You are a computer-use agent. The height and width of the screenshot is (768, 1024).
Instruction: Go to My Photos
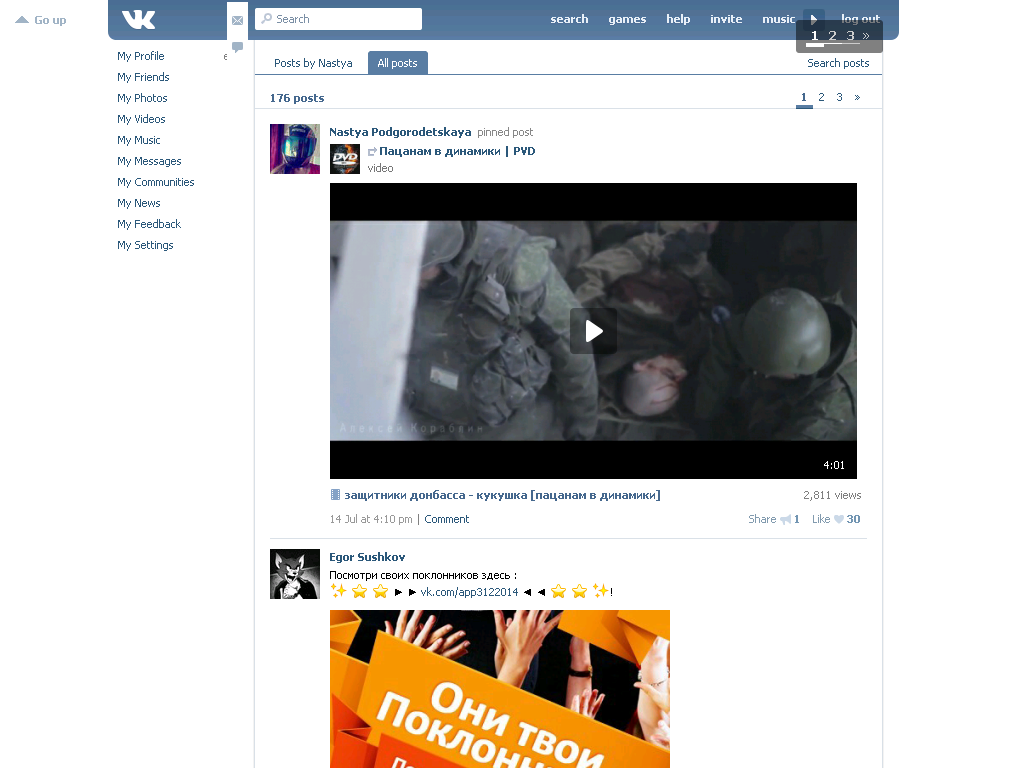[142, 98]
